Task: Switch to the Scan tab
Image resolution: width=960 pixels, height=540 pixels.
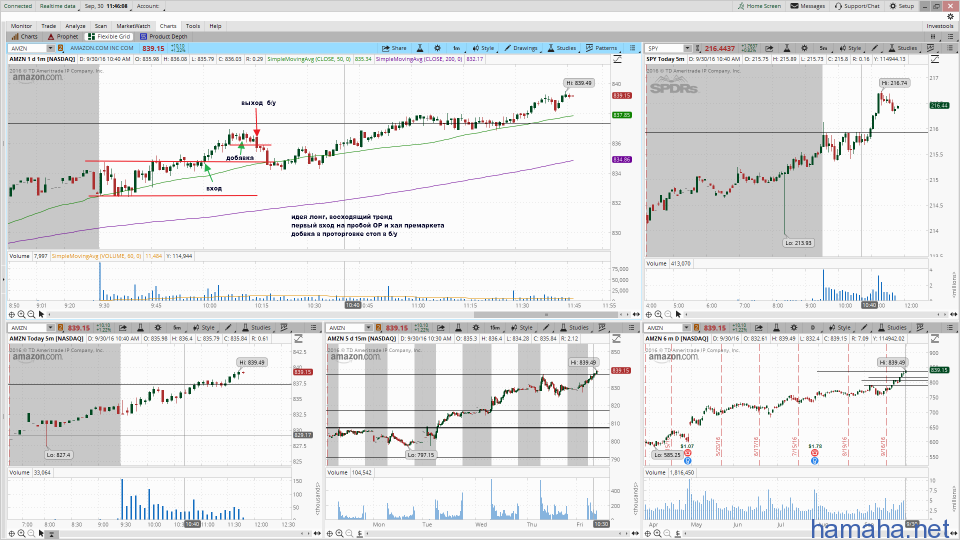Action: [x=100, y=26]
